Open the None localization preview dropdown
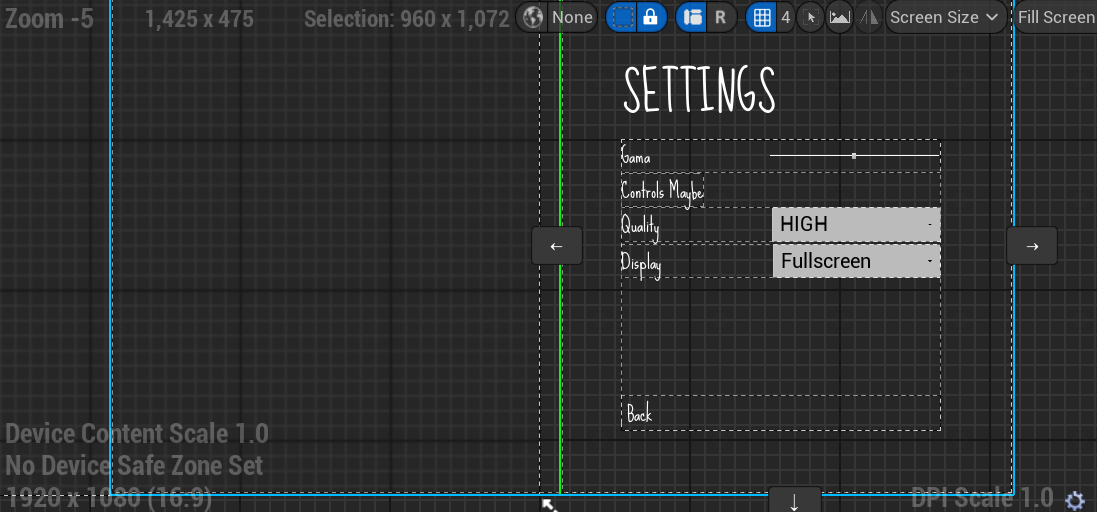This screenshot has height=512, width=1097. pos(572,17)
